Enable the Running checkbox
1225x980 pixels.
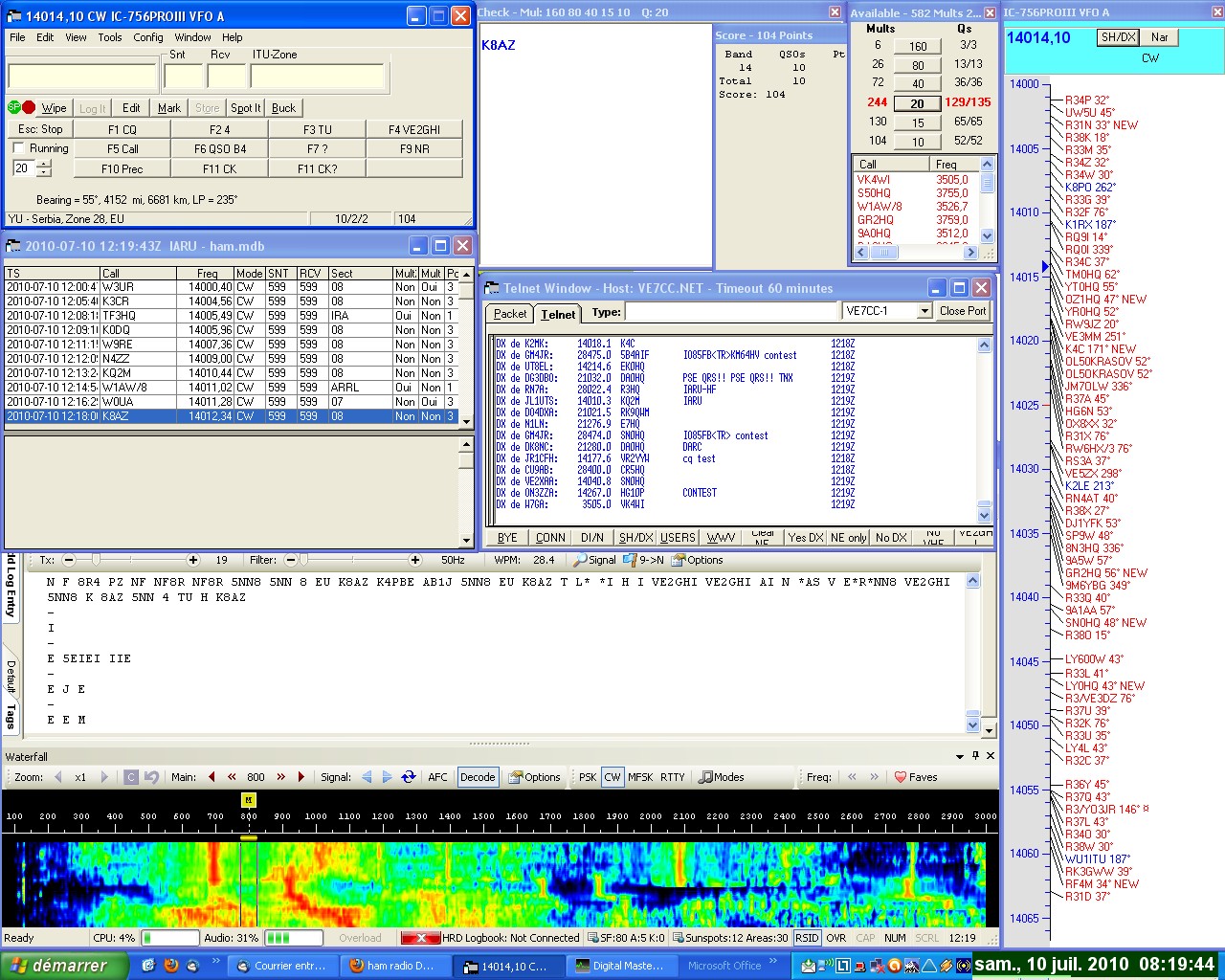point(18,148)
